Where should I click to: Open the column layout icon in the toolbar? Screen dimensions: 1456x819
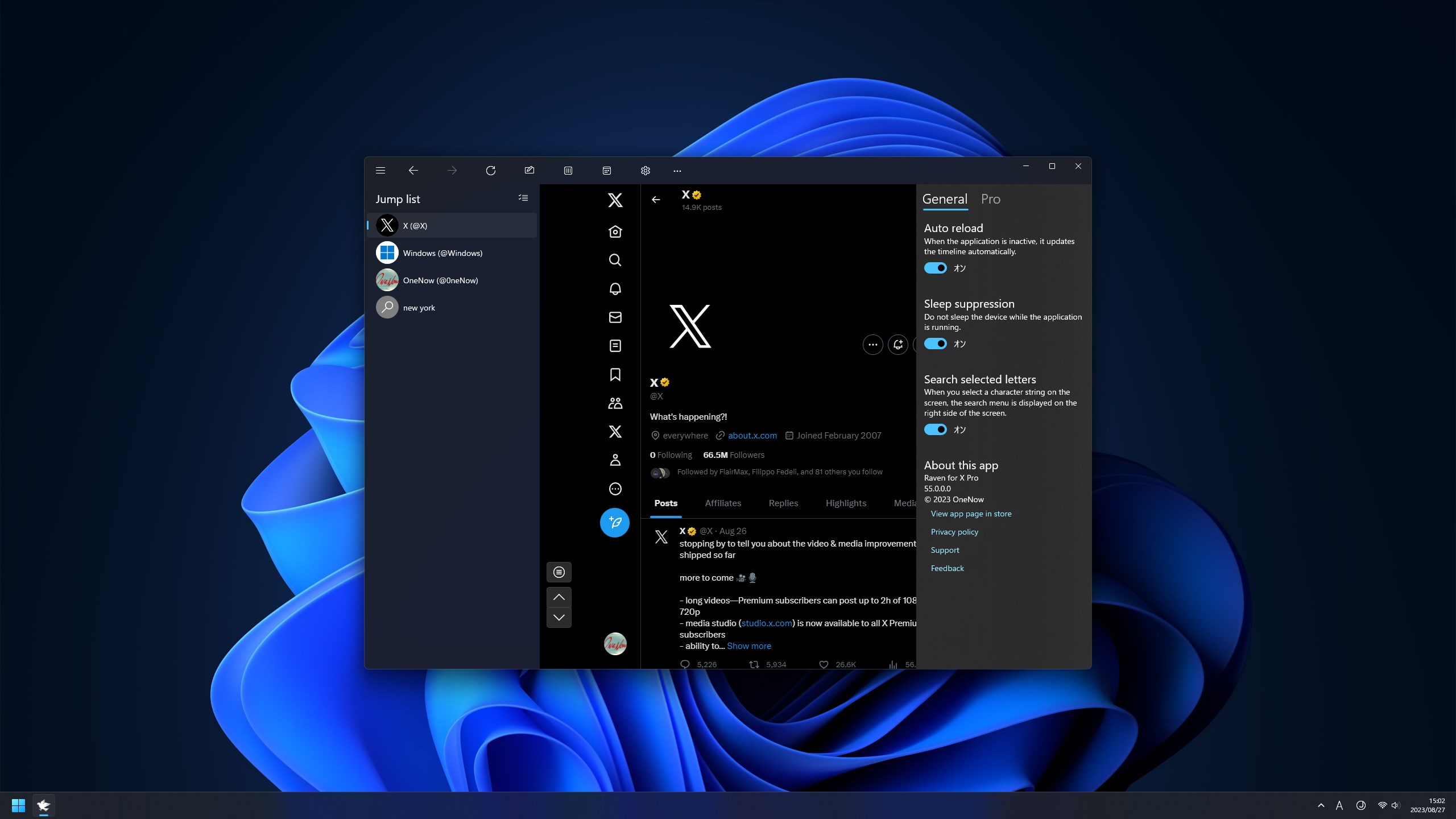tap(568, 170)
